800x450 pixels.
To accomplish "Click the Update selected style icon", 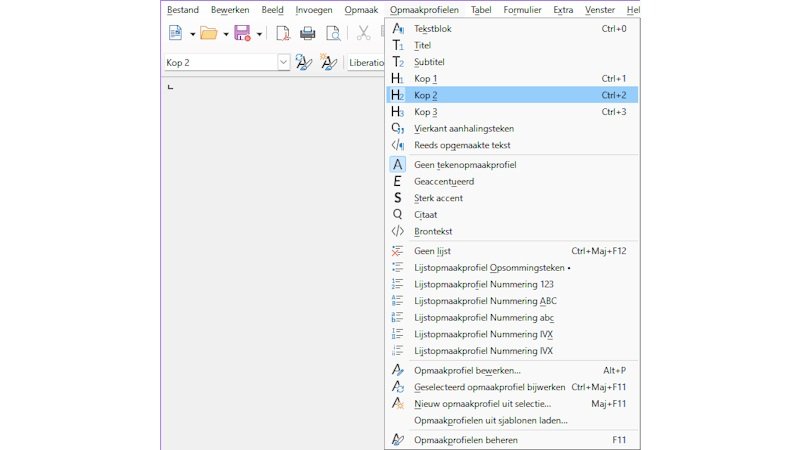I will (x=304, y=62).
